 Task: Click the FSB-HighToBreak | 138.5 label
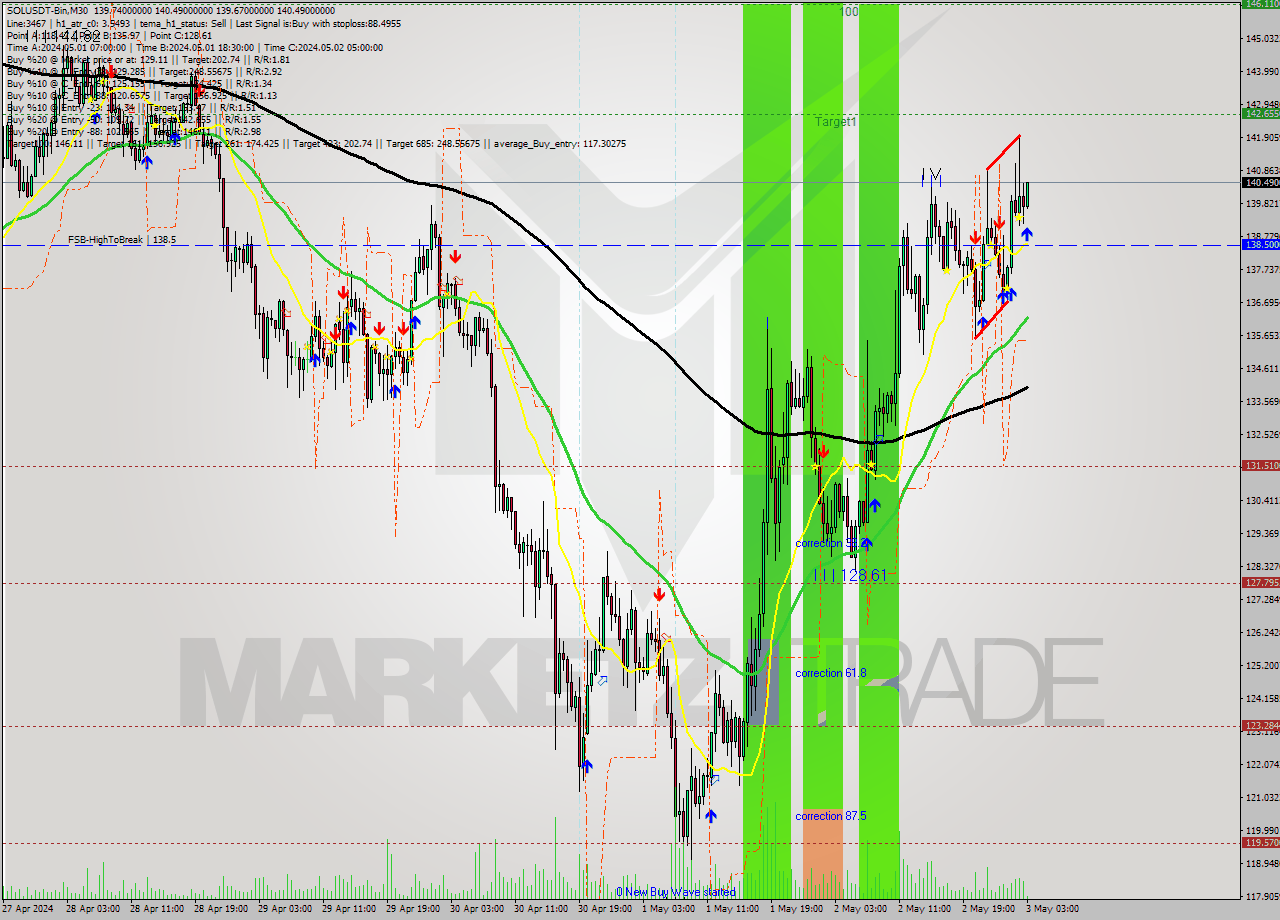[122, 240]
